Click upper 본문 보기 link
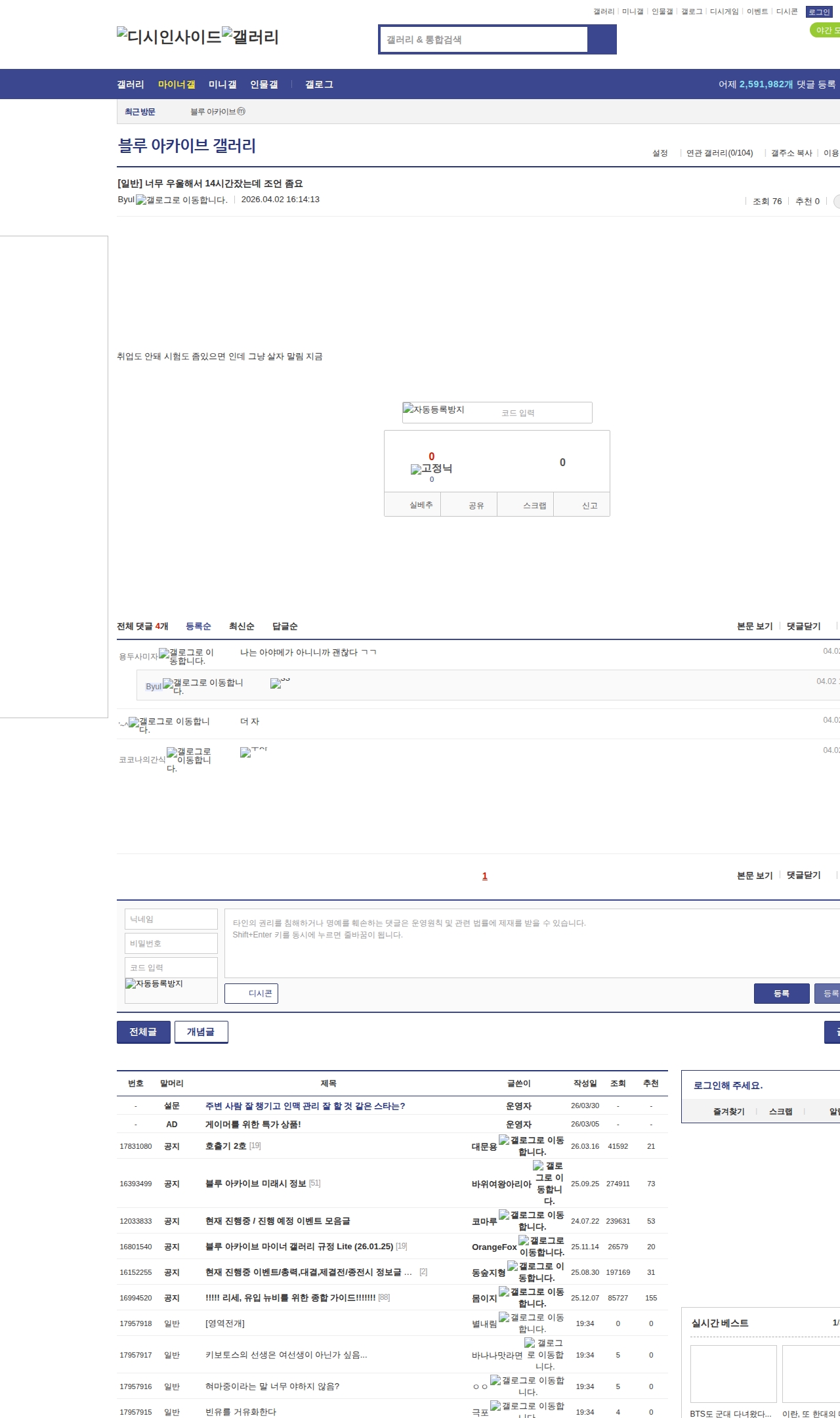This screenshot has width=840, height=1418. pyautogui.click(x=755, y=626)
